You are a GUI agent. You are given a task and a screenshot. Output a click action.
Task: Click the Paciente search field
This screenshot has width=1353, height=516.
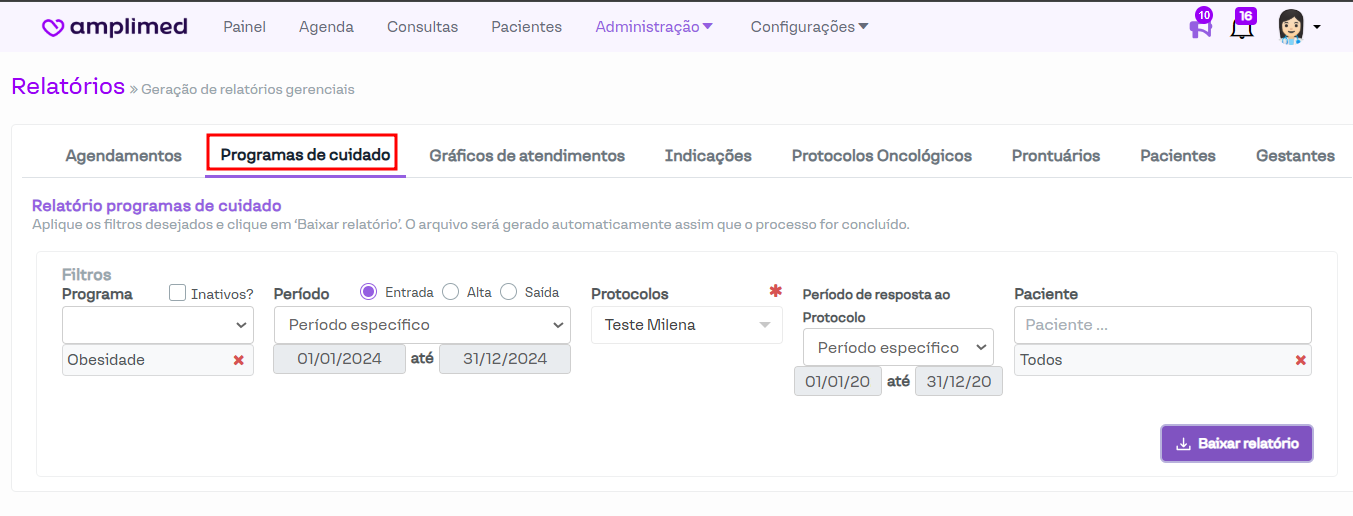1162,325
